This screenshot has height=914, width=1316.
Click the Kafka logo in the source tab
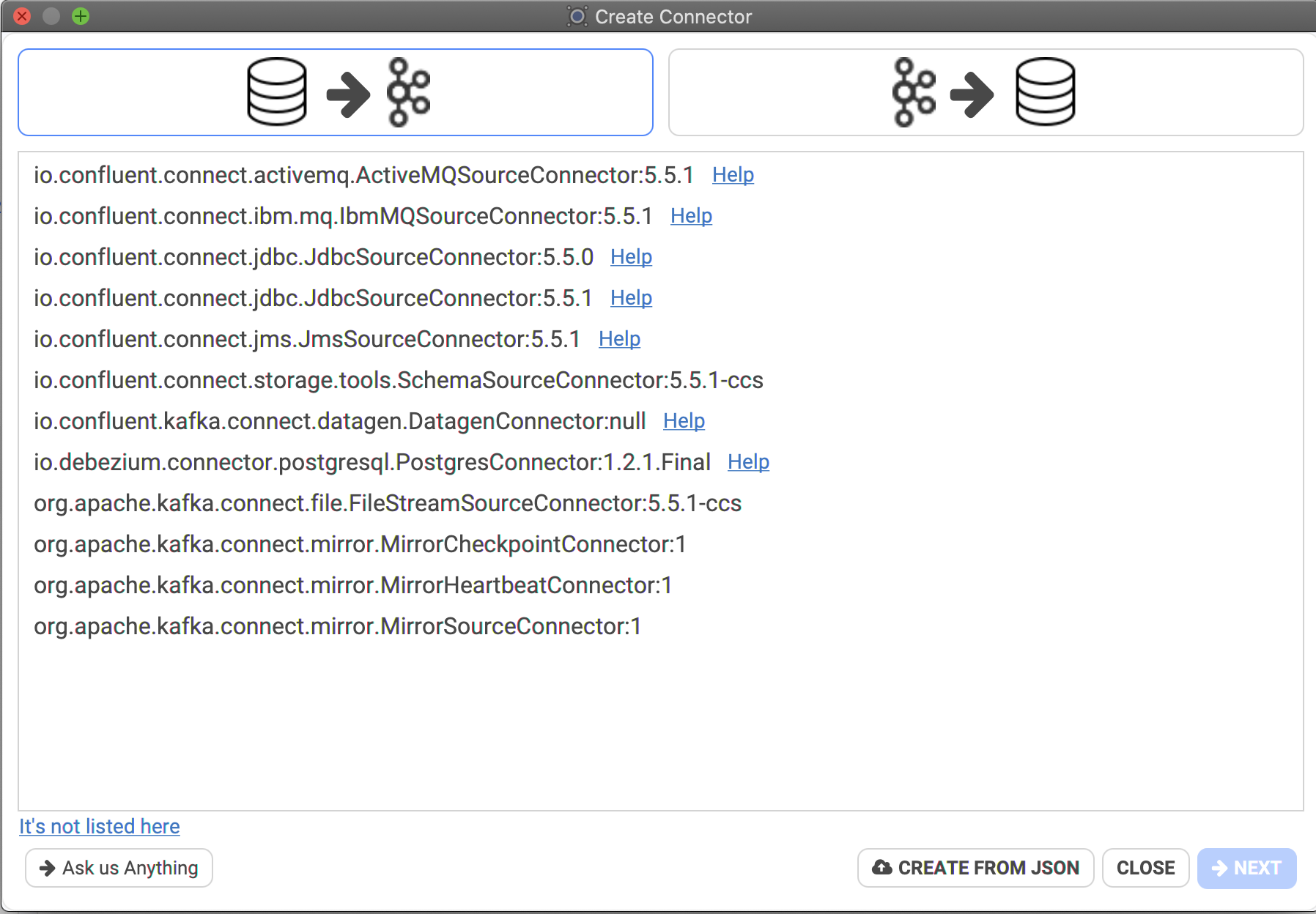coord(409,92)
